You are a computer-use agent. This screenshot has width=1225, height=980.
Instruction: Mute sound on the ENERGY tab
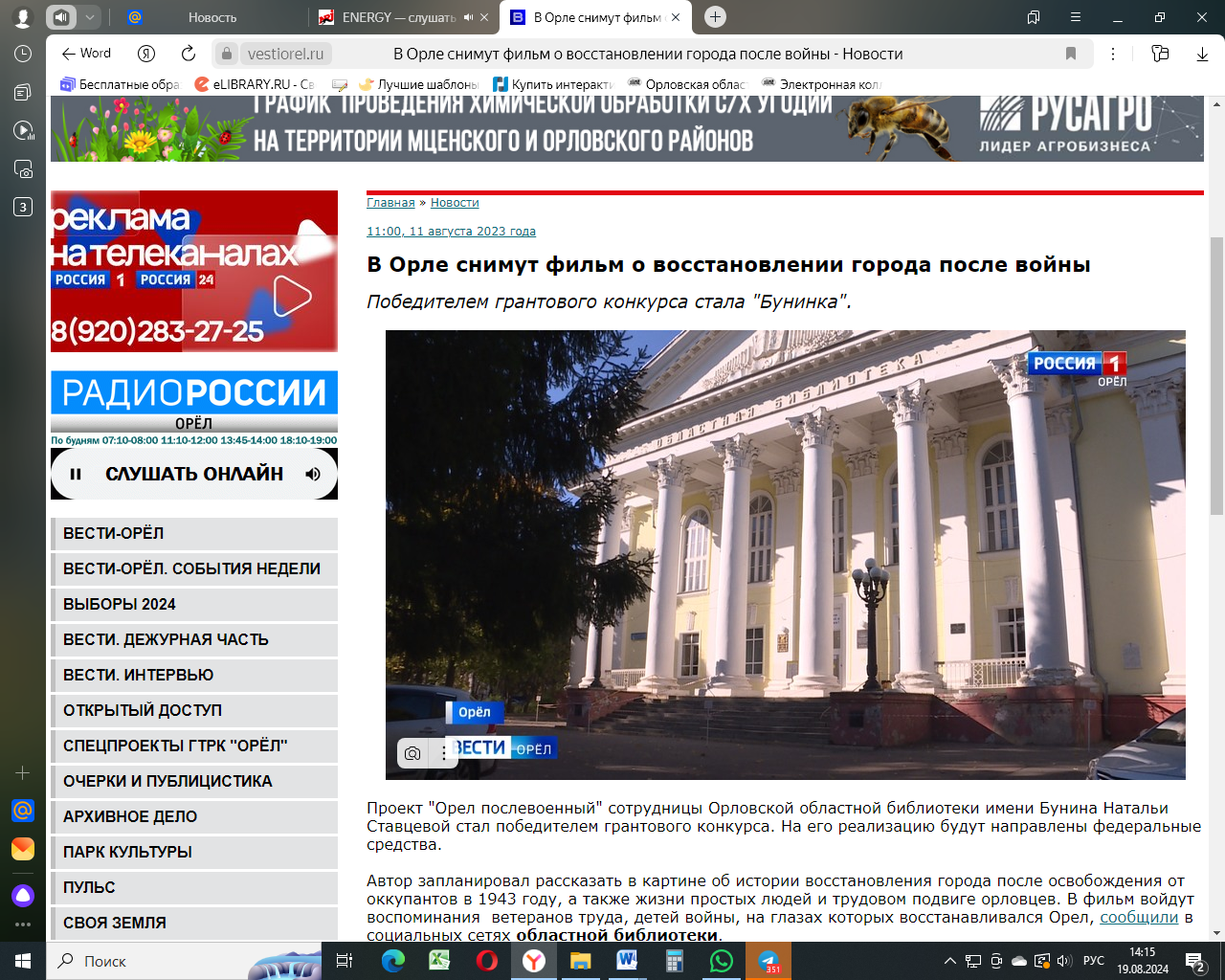(x=469, y=17)
